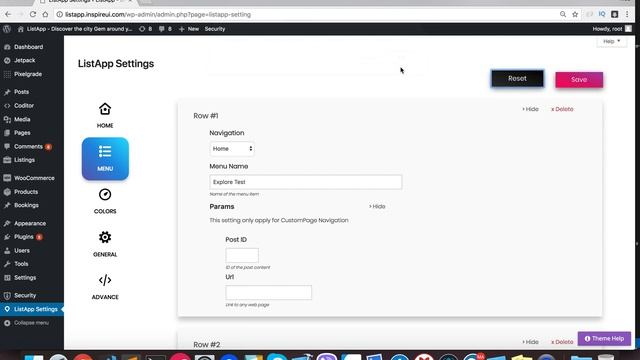Click the WordPress logo in admin bar
This screenshot has height=360, width=640.
pos(7,29)
